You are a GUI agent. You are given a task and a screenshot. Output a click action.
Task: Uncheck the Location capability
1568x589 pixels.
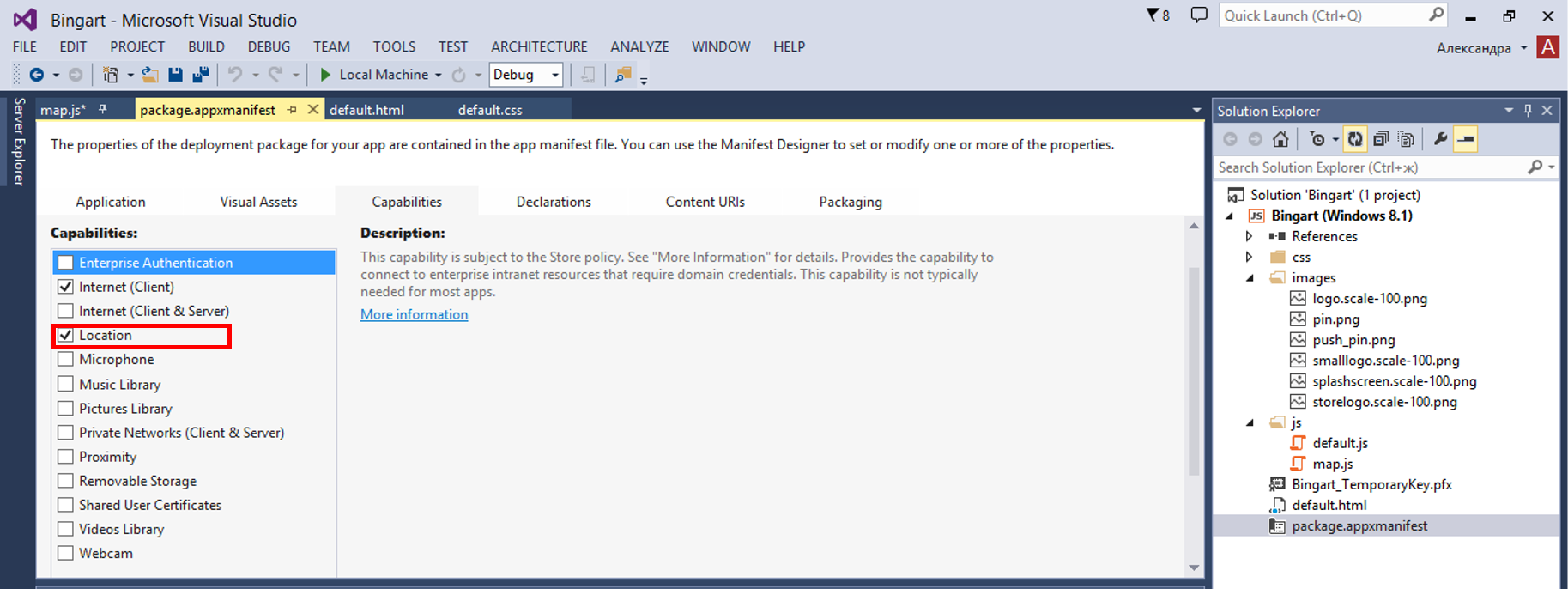click(x=65, y=335)
